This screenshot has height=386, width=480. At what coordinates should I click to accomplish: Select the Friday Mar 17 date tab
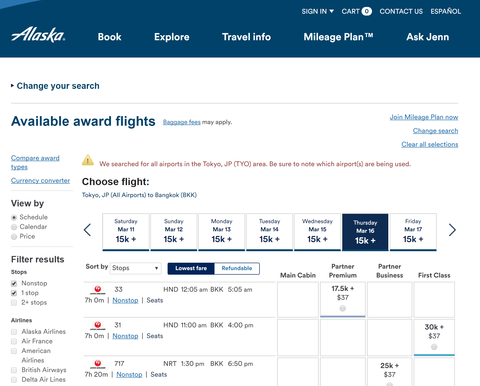tap(413, 232)
